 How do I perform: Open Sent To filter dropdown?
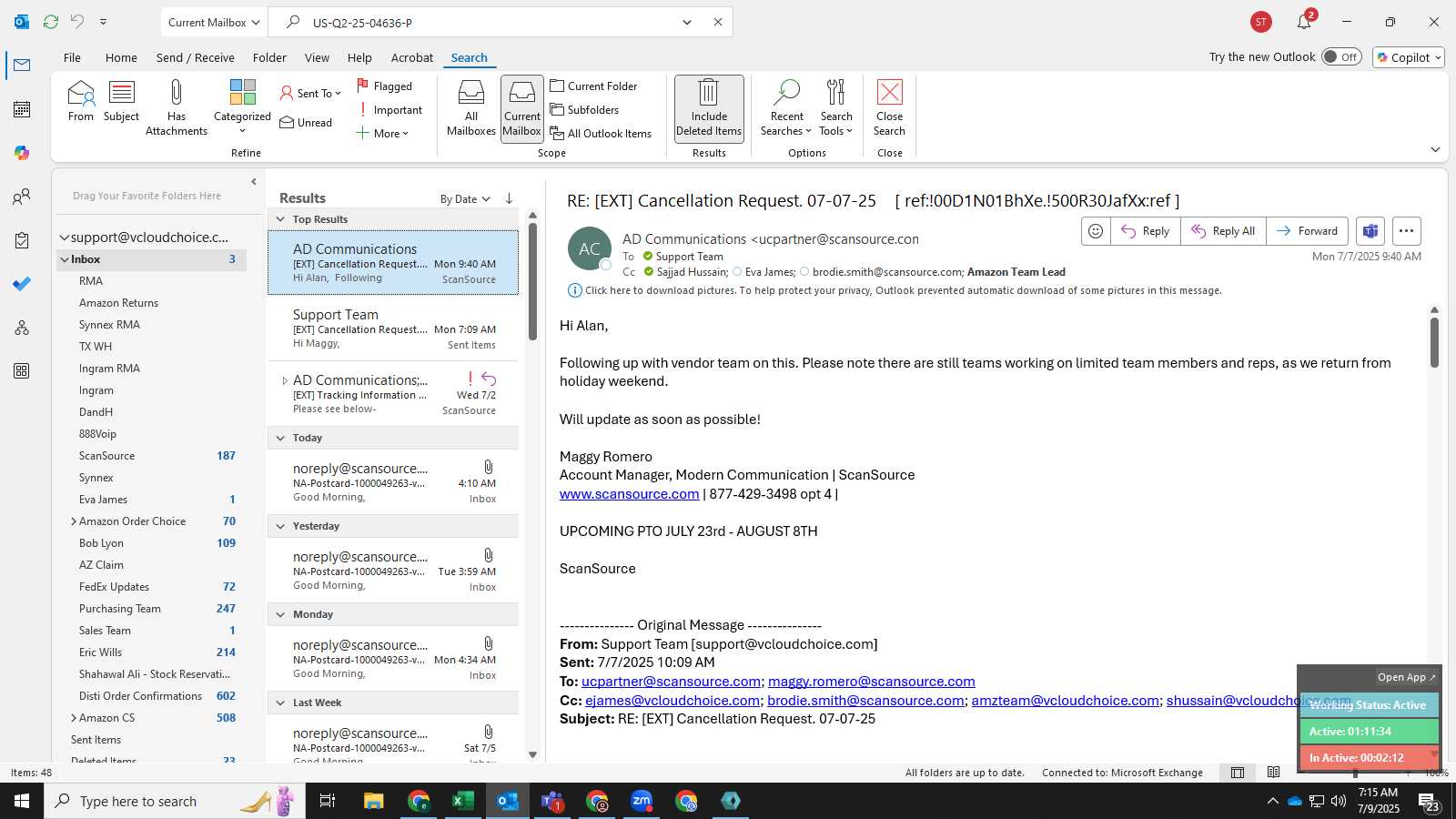[310, 94]
